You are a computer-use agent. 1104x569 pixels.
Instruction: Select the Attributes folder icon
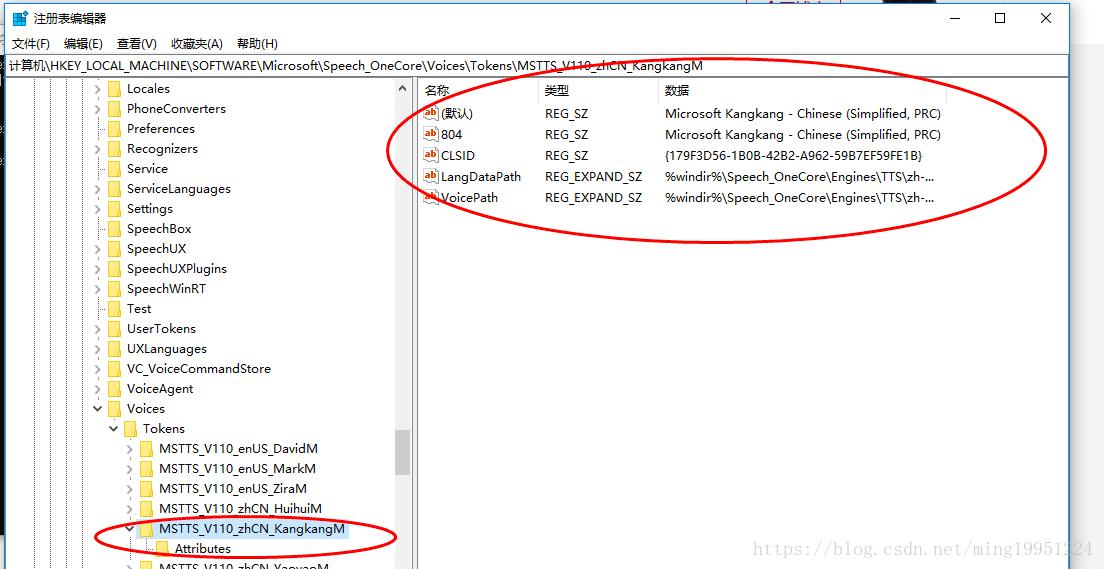(162, 549)
